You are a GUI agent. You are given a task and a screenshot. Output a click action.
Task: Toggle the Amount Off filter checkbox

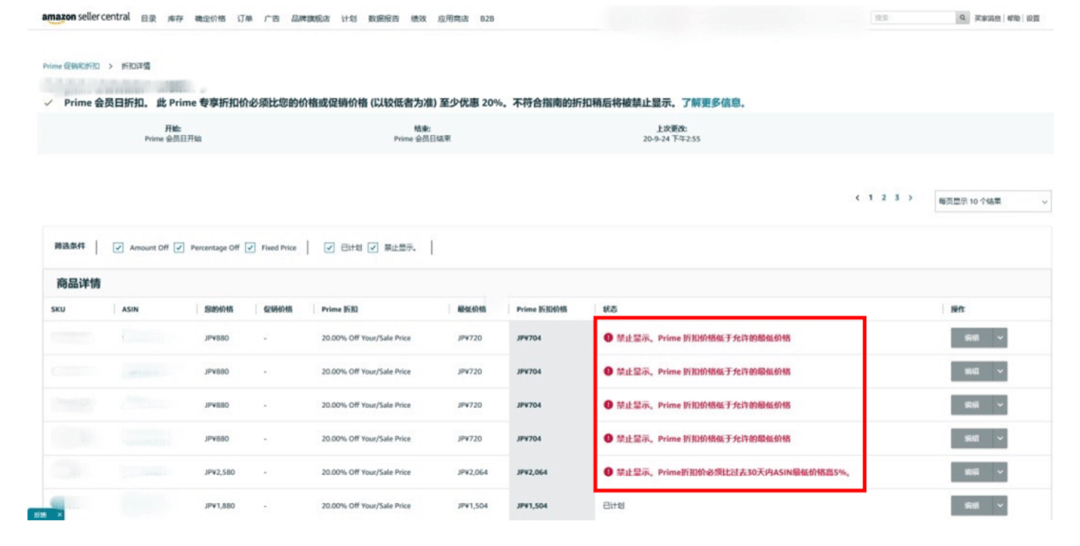(118, 248)
